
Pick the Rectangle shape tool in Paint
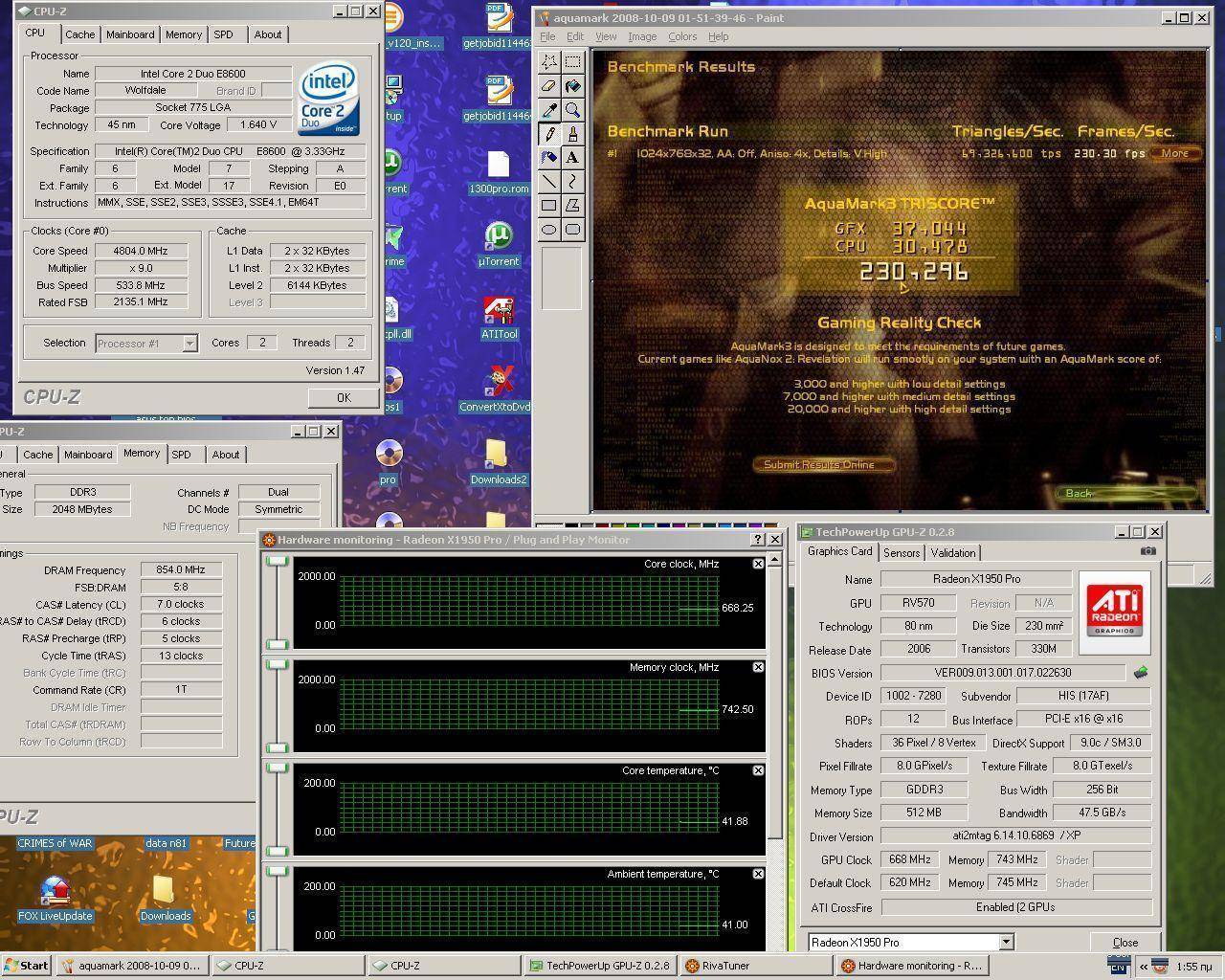click(x=549, y=206)
